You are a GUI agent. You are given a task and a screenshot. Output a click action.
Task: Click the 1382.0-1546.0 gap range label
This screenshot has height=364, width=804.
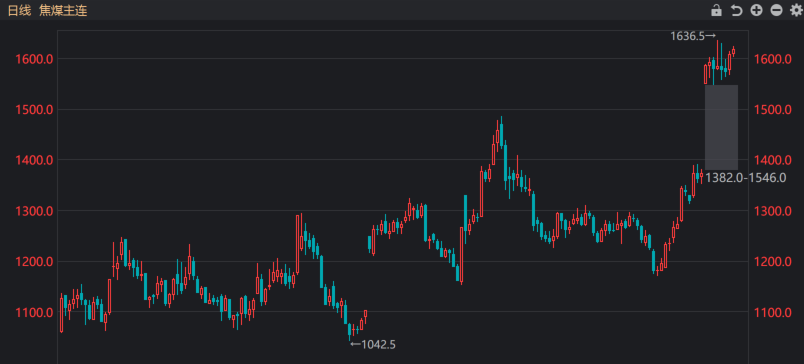[746, 178]
